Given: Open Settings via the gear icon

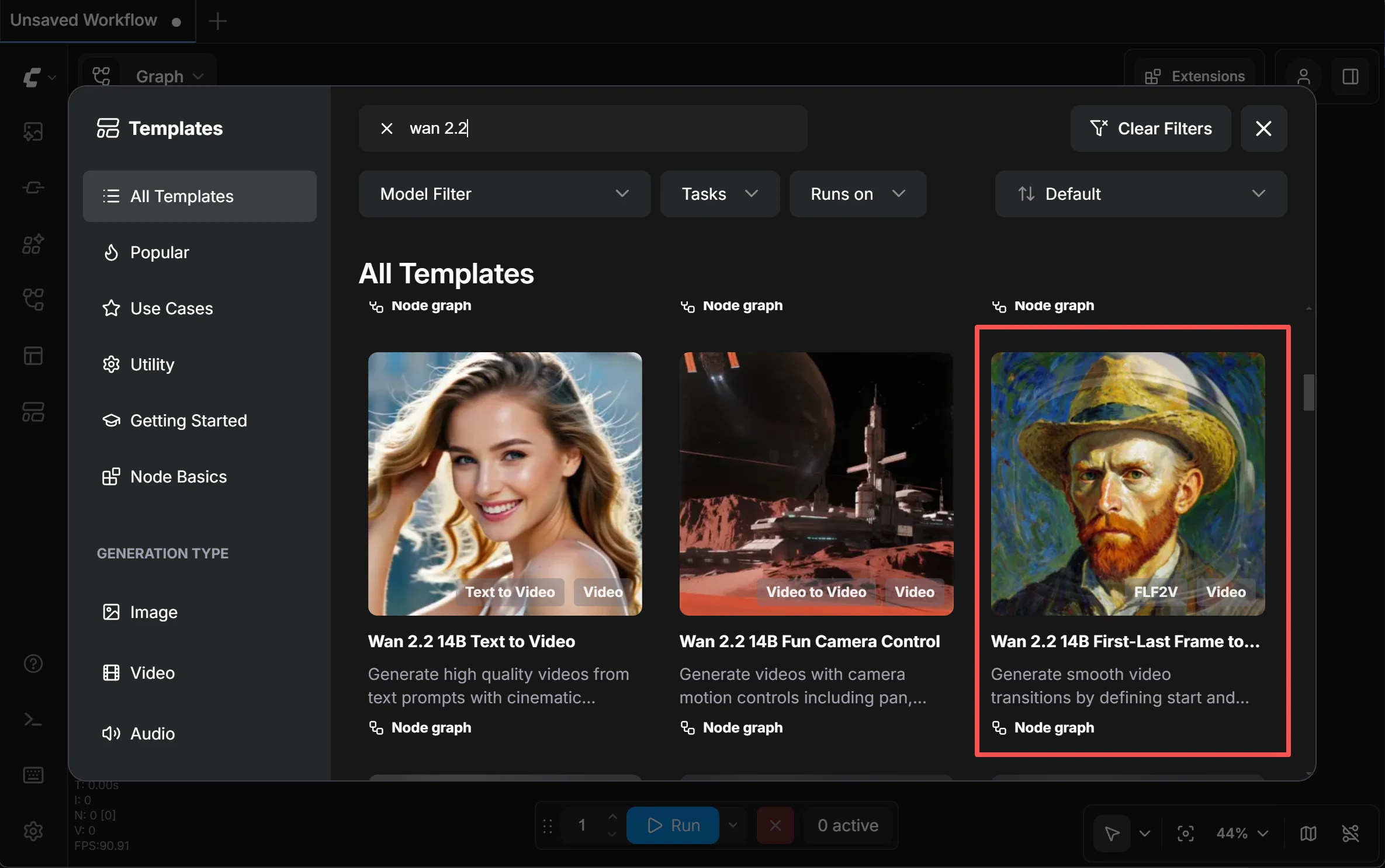Looking at the screenshot, I should (x=33, y=832).
